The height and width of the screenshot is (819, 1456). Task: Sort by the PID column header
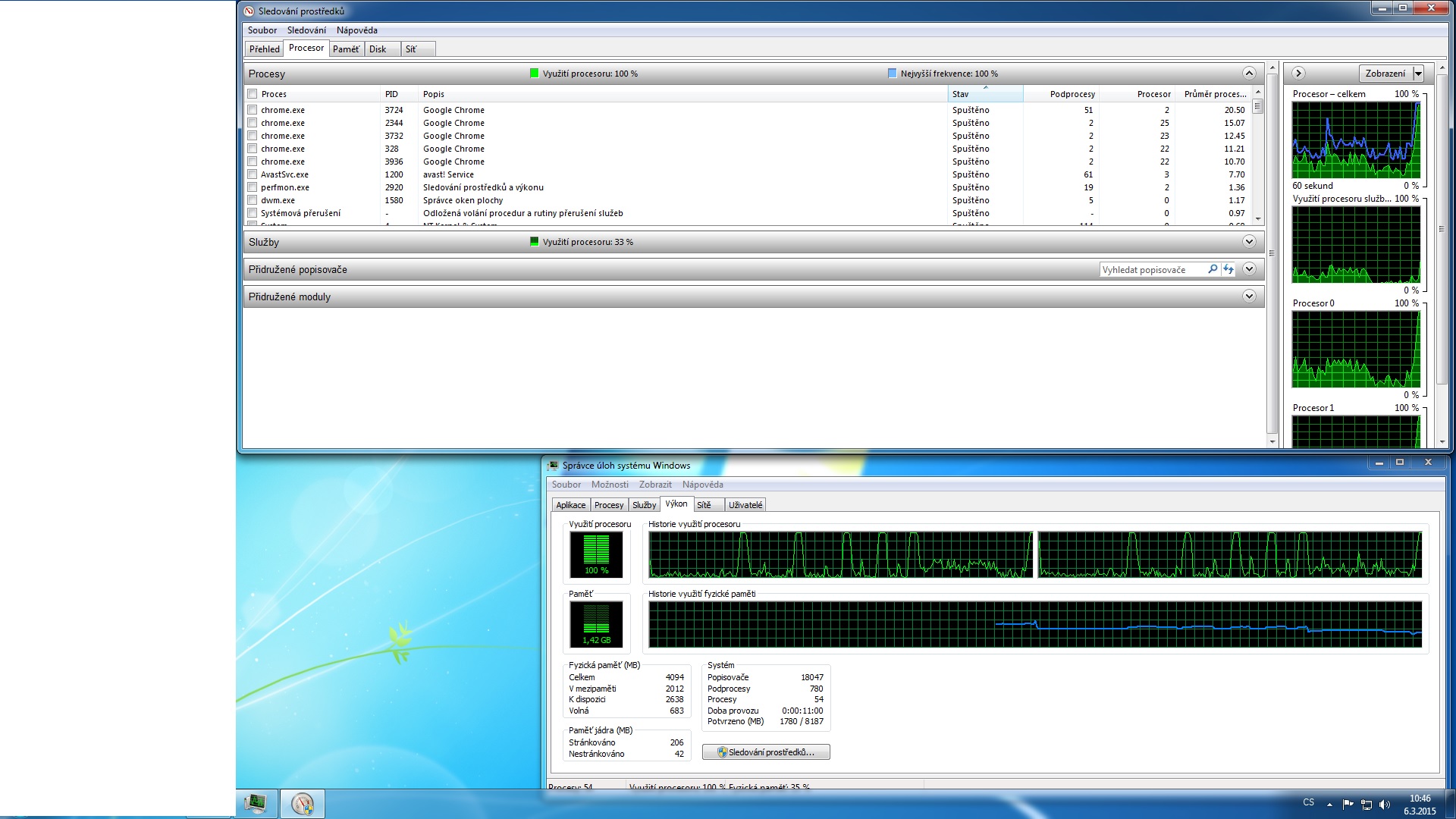[399, 94]
